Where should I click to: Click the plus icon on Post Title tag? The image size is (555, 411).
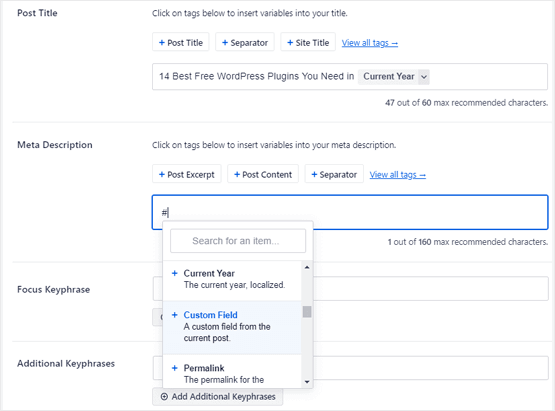162,43
